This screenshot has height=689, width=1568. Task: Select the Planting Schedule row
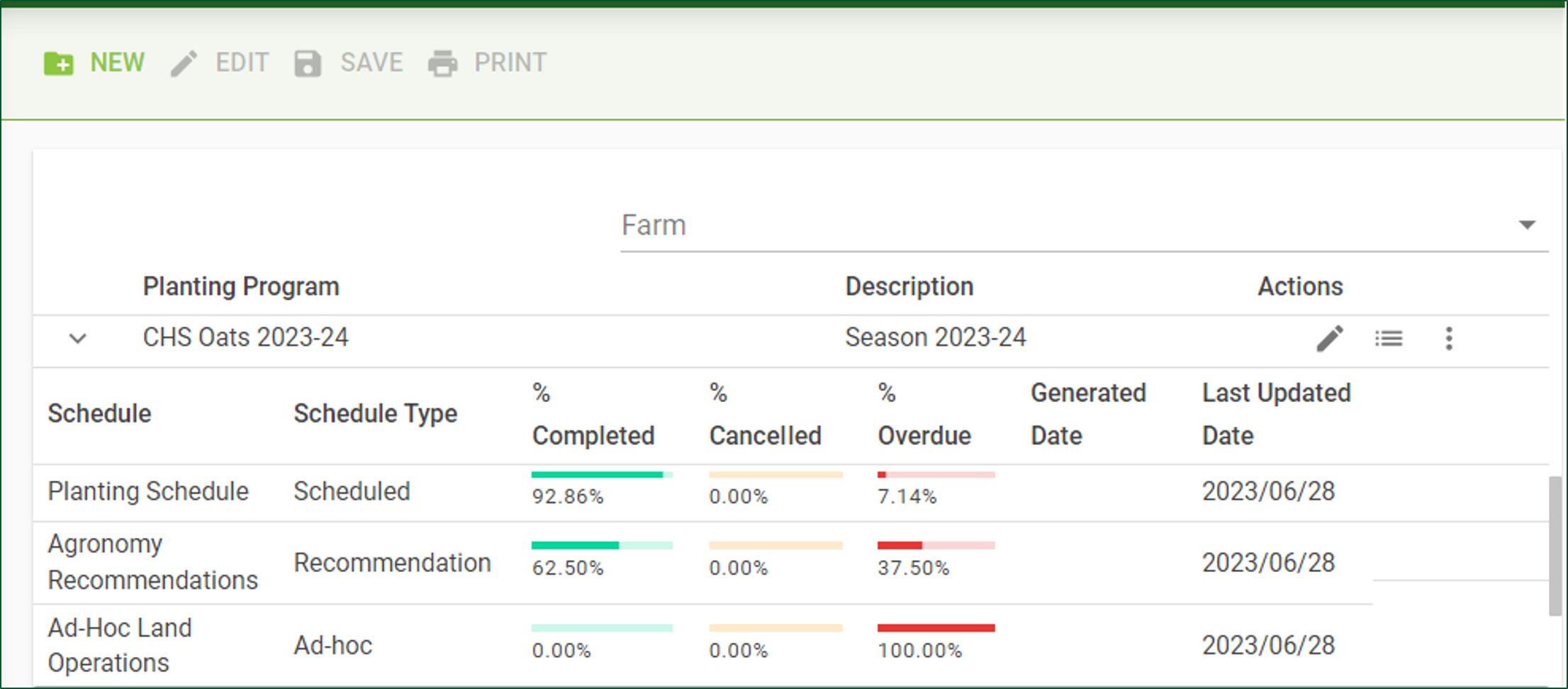pos(148,492)
